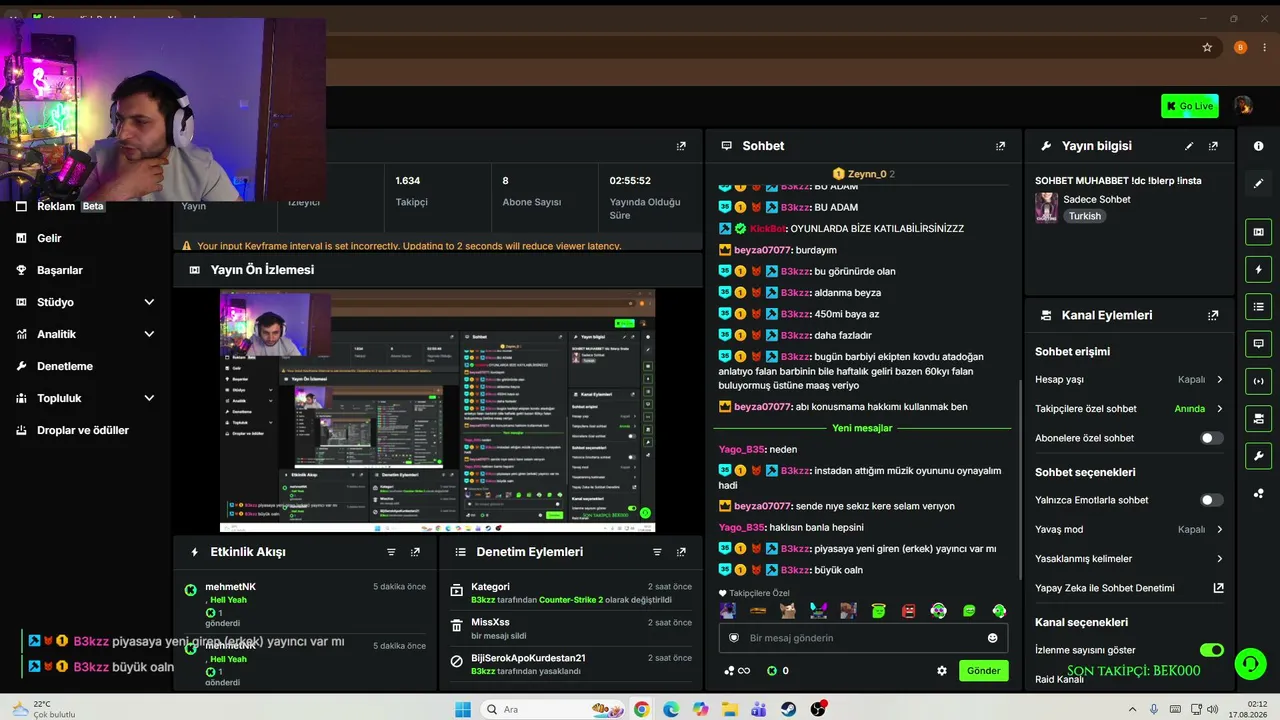Viewport: 1280px width, 720px height.
Task: Click the Sadece Sohbet category thumbnail
Action: [x=1047, y=207]
